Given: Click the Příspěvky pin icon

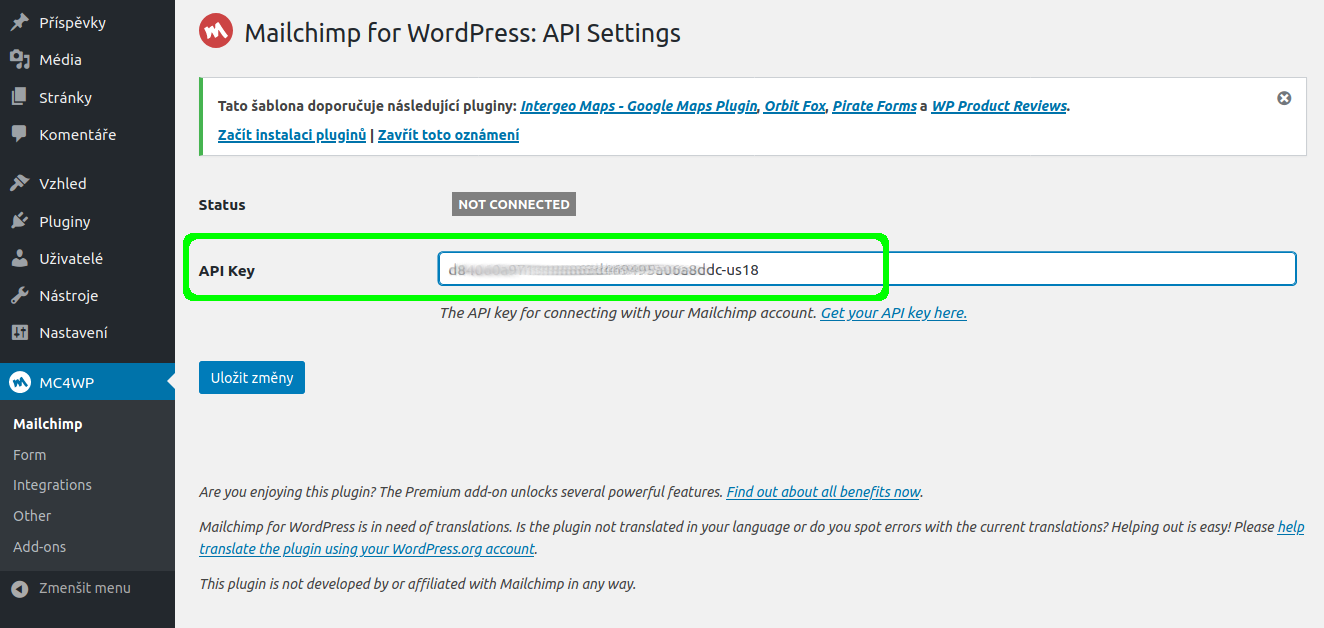Looking at the screenshot, I should click(x=19, y=22).
